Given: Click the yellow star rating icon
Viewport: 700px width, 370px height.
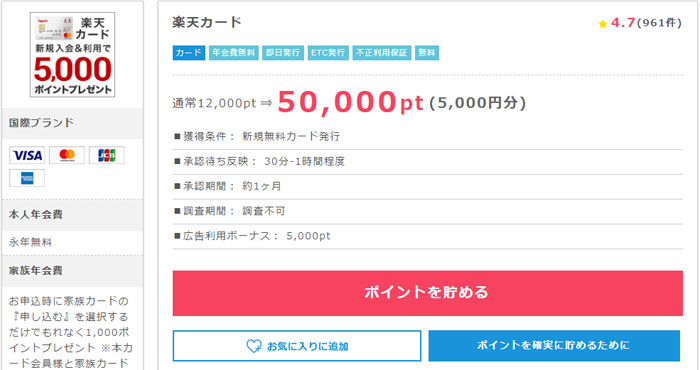Looking at the screenshot, I should [x=603, y=24].
